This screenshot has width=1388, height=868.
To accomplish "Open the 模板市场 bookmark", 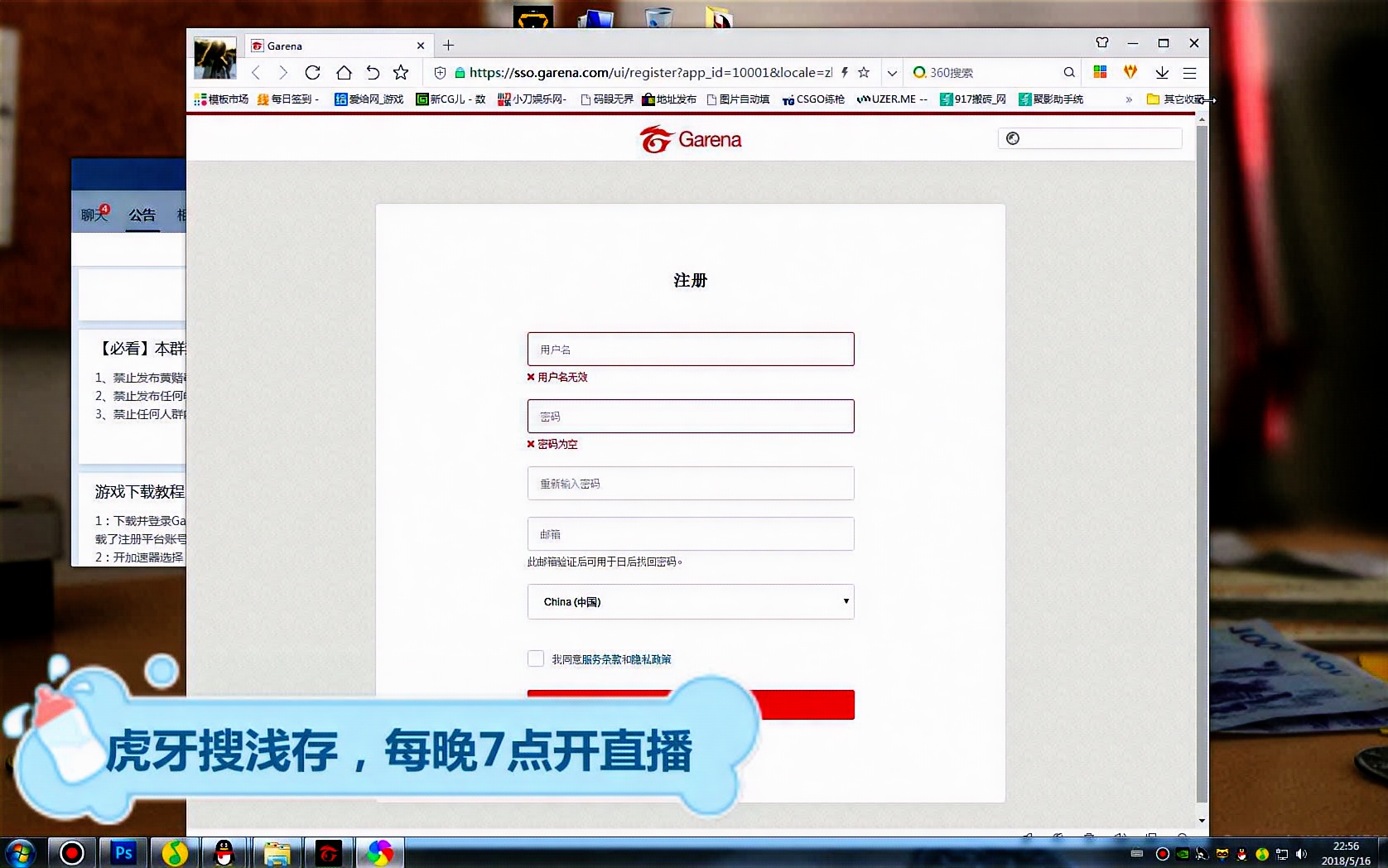I will [221, 99].
